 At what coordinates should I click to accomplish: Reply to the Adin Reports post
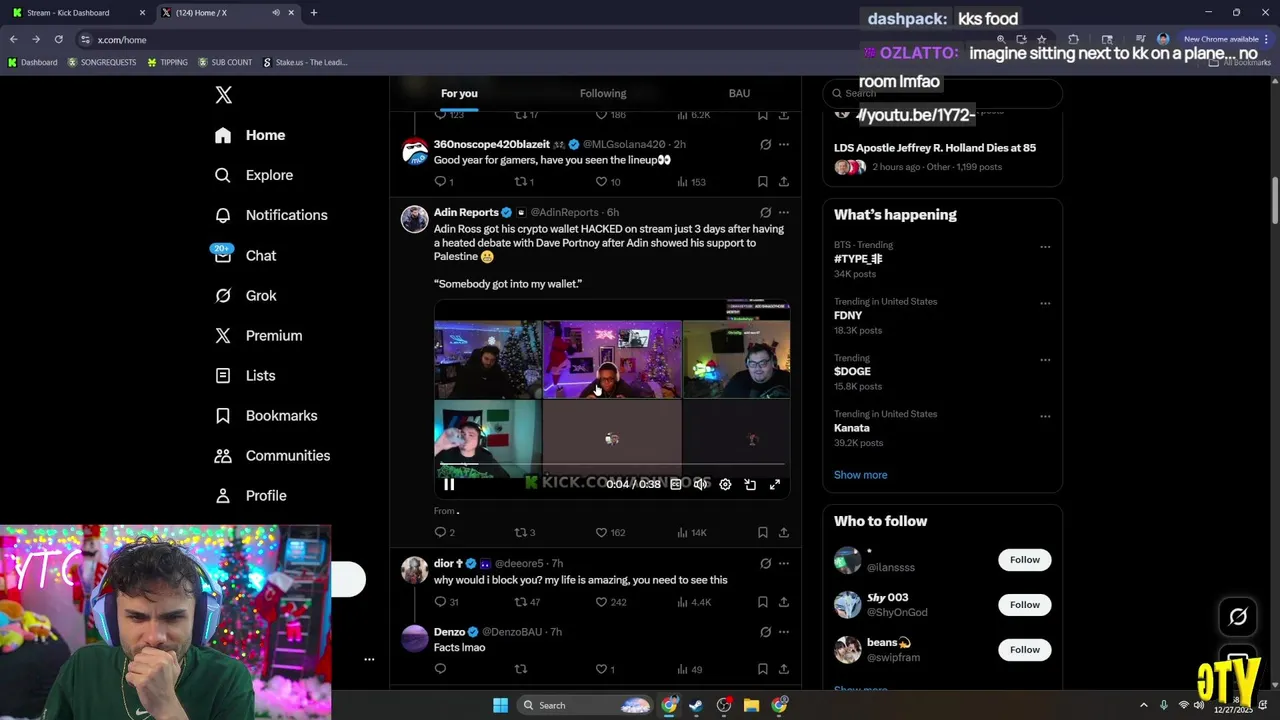coord(444,532)
